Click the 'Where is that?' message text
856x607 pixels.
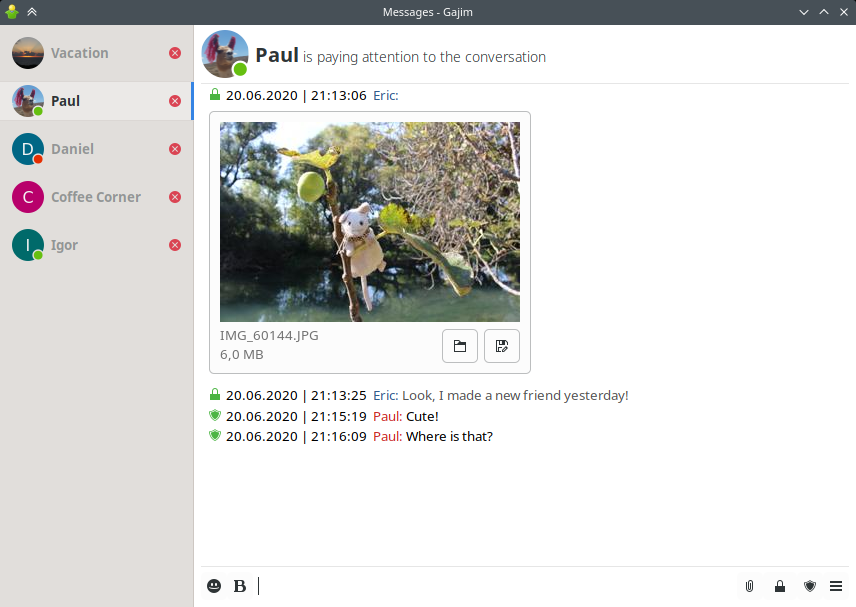click(449, 436)
